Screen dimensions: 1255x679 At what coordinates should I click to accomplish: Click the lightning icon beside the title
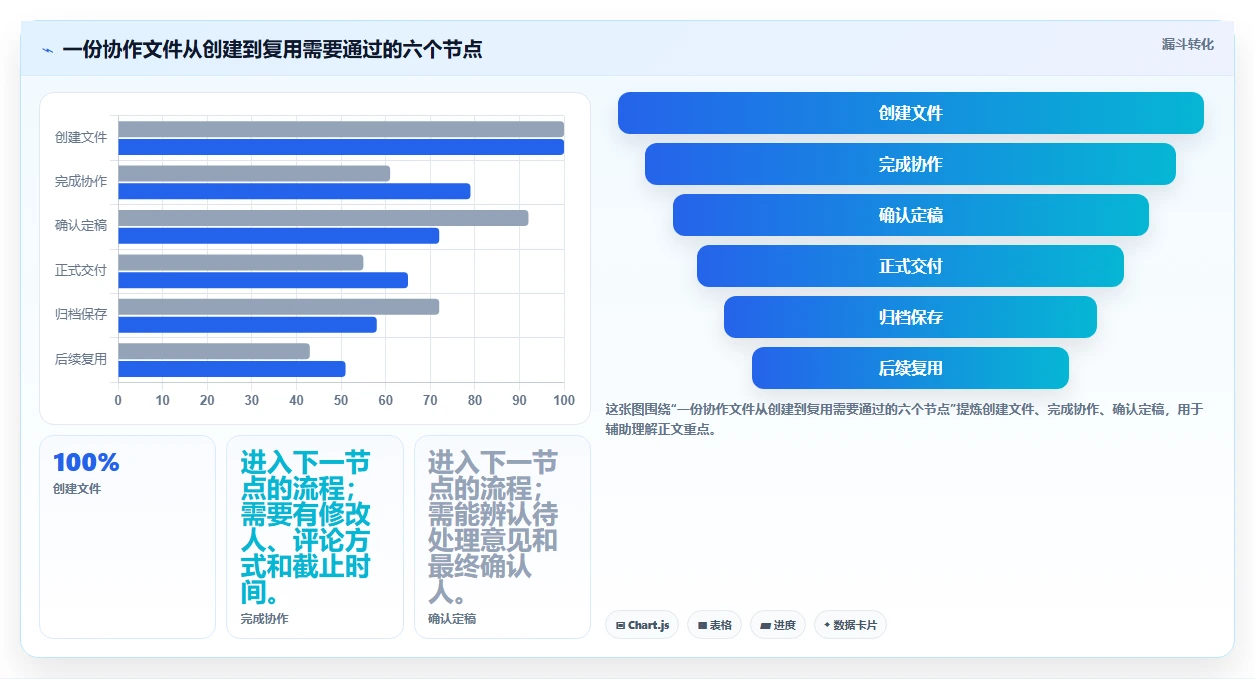pos(47,50)
